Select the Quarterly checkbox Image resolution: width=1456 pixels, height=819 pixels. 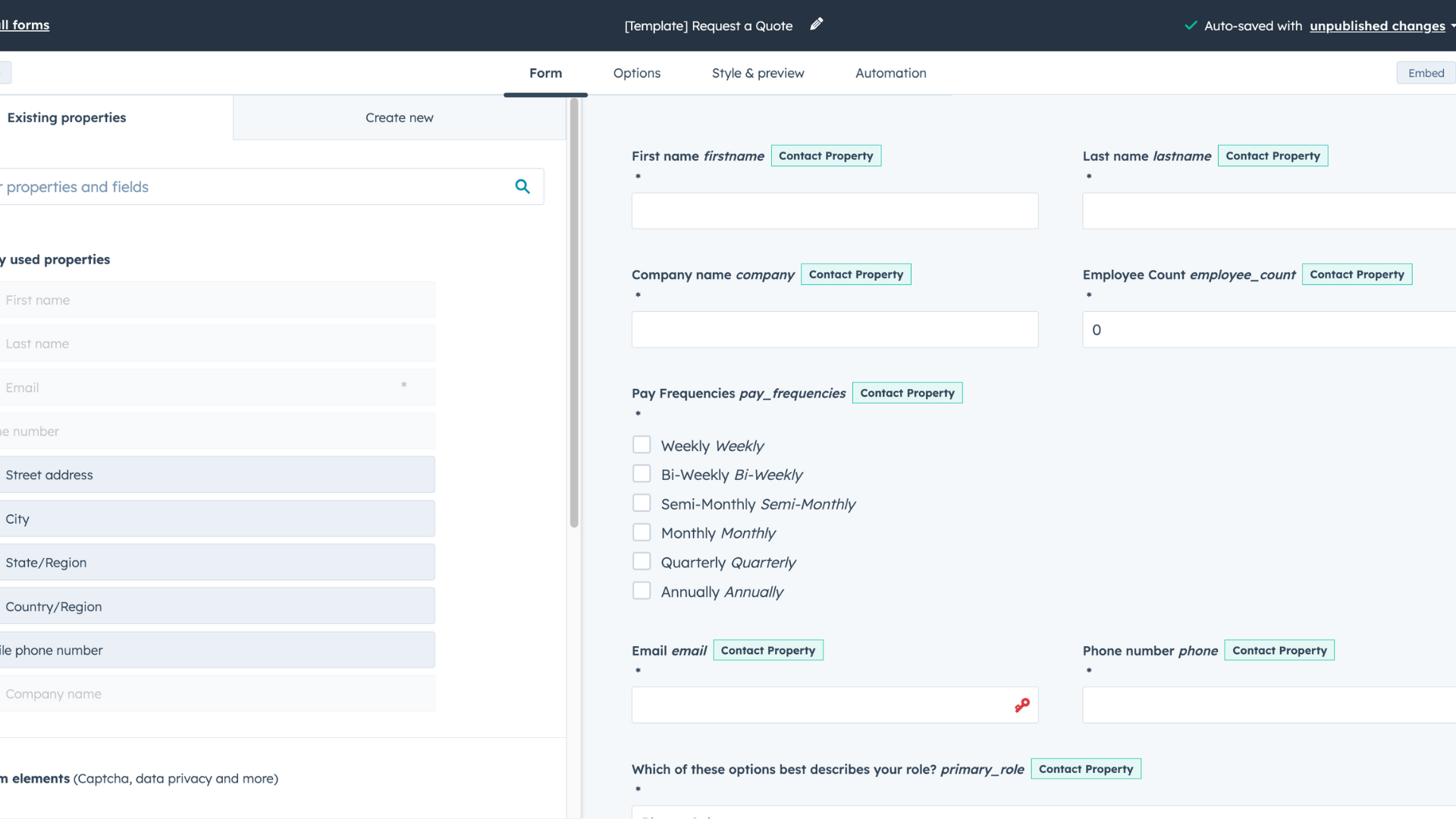tap(642, 562)
